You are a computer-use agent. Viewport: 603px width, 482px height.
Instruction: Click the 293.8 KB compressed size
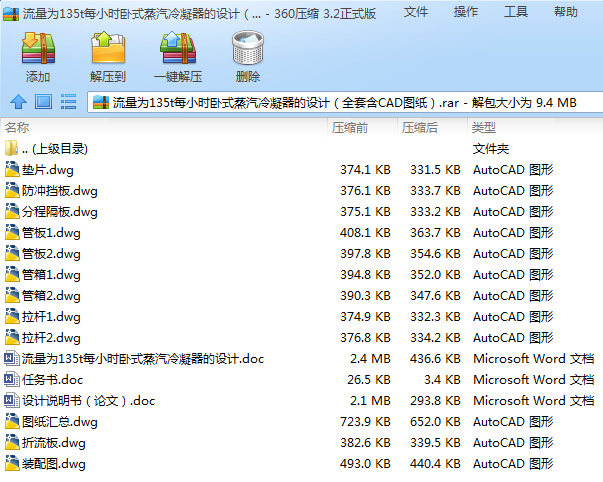[435, 400]
